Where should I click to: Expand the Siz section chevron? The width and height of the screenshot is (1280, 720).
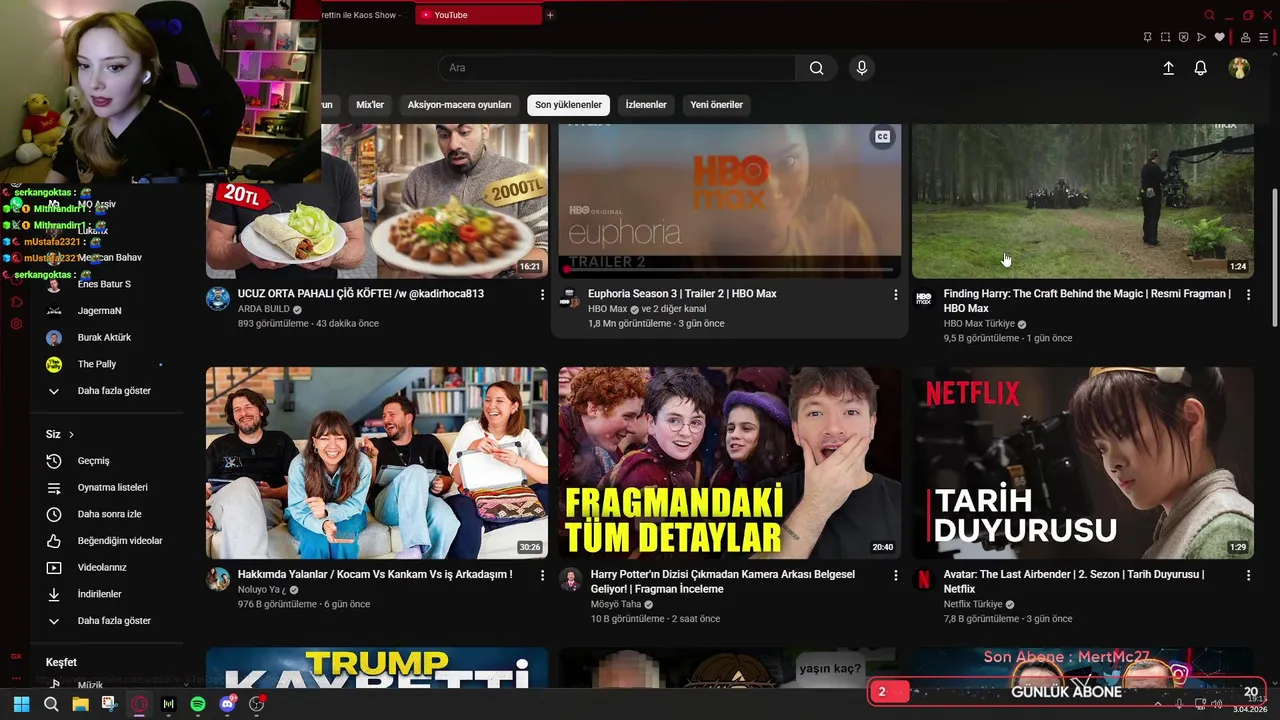tap(71, 435)
